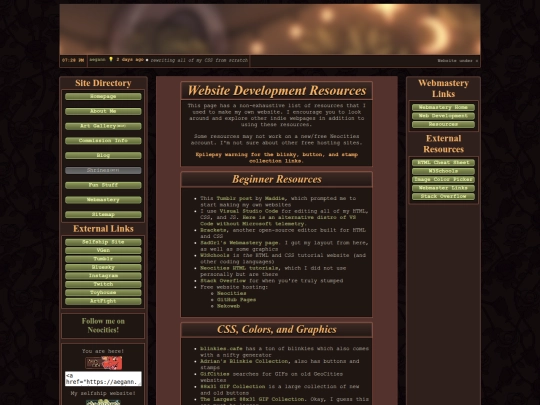Open the VGen external link

pos(103,250)
